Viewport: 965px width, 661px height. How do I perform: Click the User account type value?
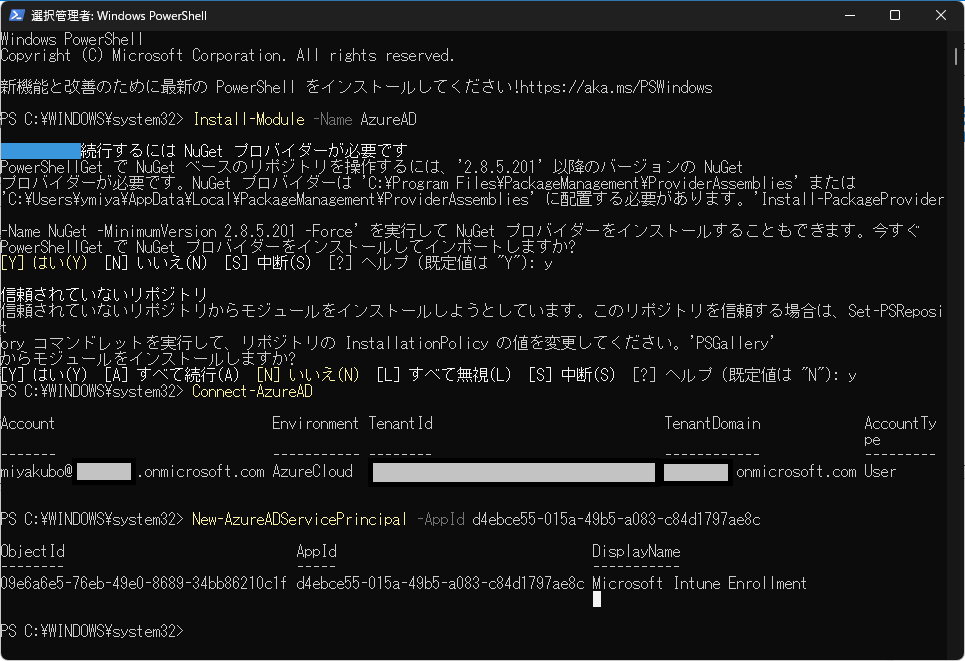point(880,471)
